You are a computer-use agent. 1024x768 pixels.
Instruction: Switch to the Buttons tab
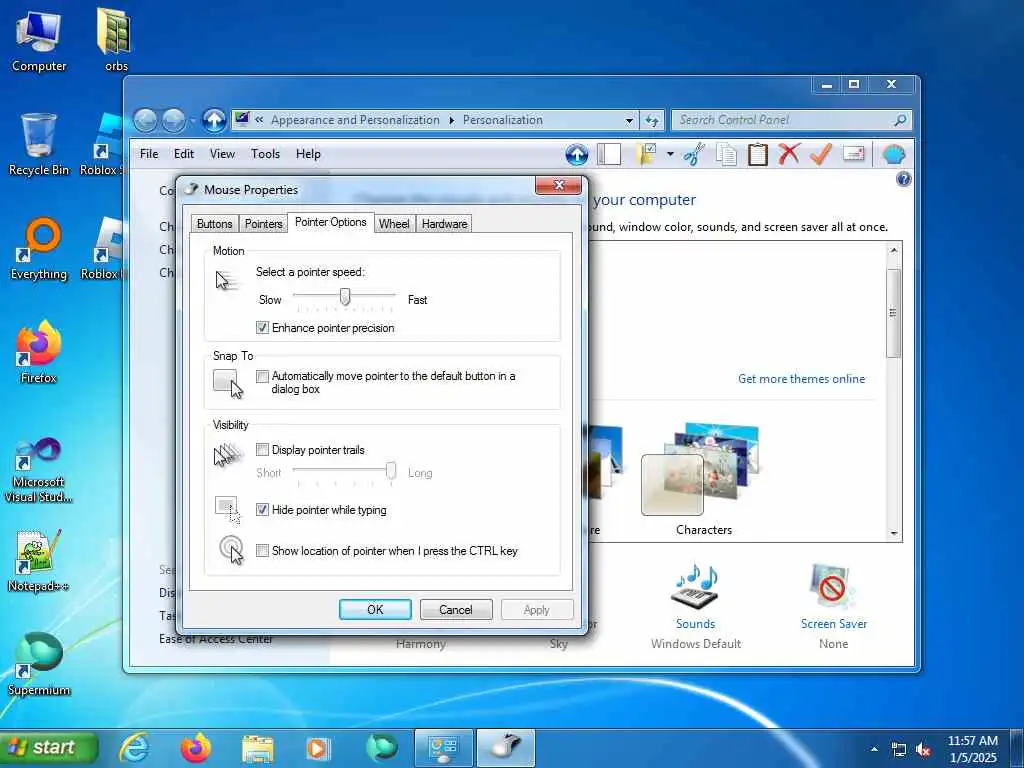tap(214, 224)
